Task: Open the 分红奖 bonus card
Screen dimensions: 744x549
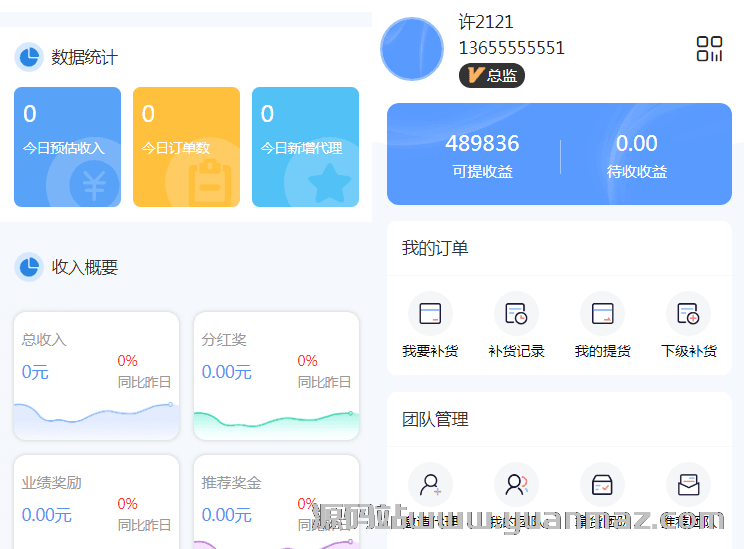Action: [276, 376]
